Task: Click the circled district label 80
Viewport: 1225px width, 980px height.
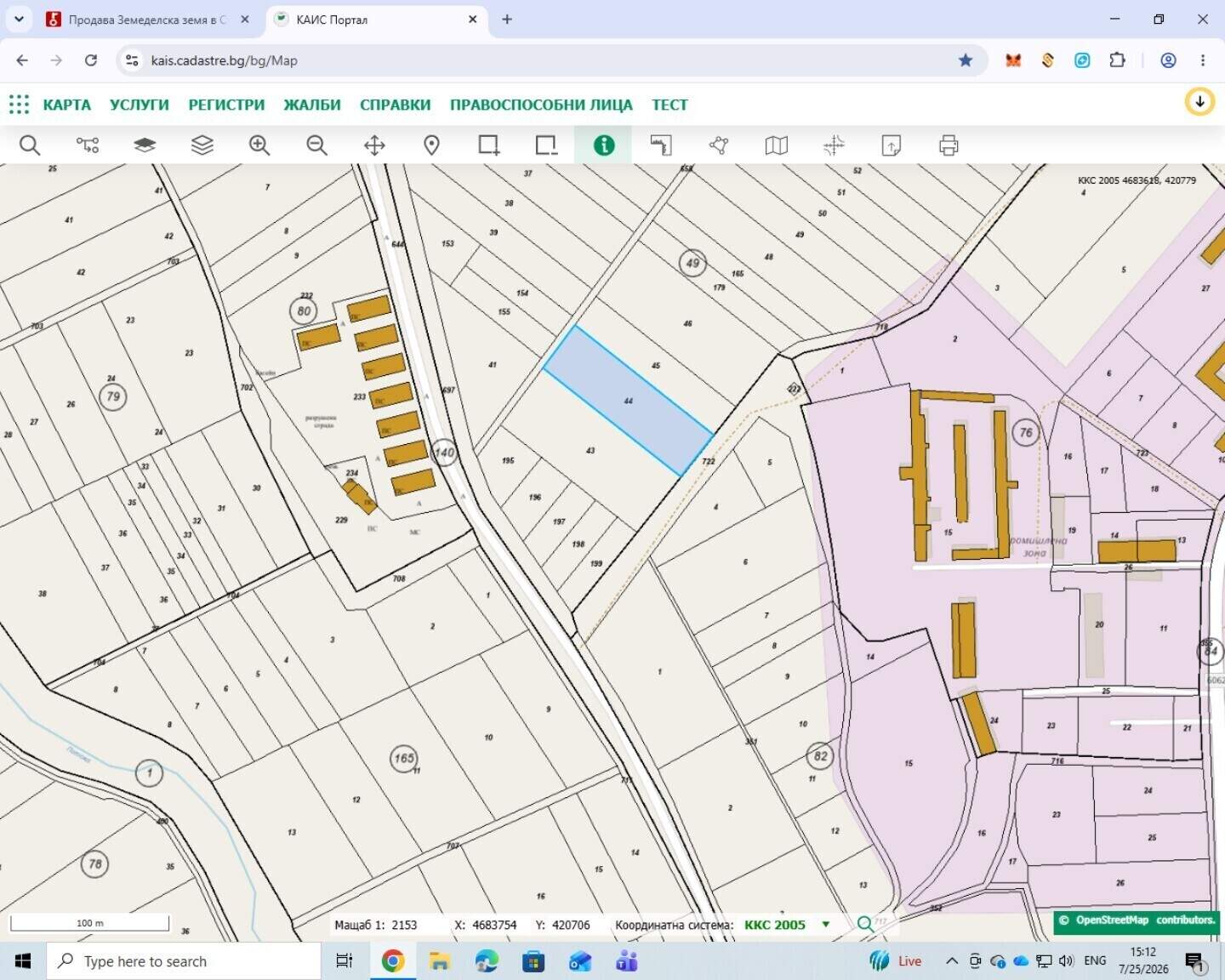Action: [x=304, y=311]
